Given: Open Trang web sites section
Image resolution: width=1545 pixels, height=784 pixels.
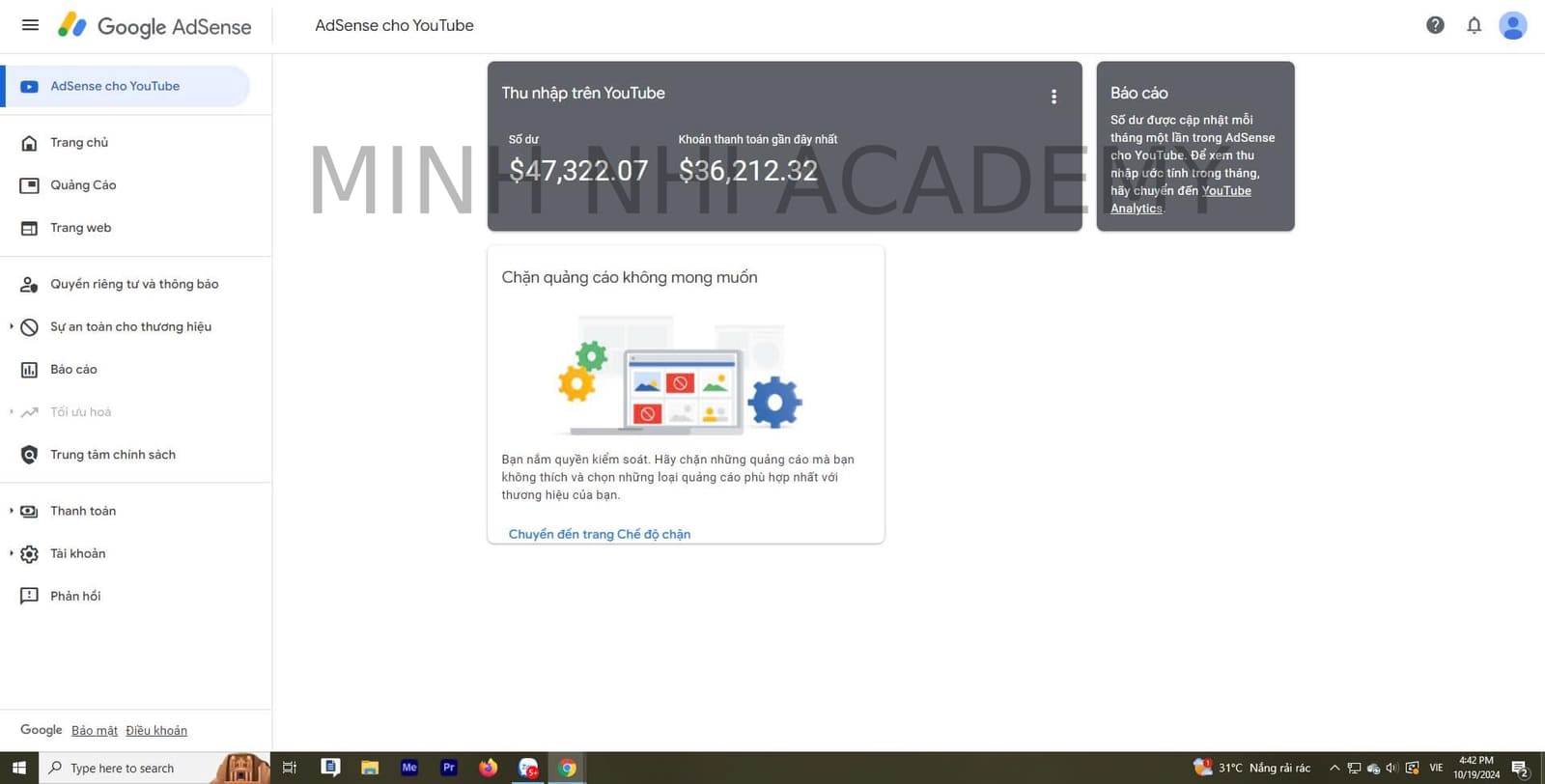Looking at the screenshot, I should [81, 228].
